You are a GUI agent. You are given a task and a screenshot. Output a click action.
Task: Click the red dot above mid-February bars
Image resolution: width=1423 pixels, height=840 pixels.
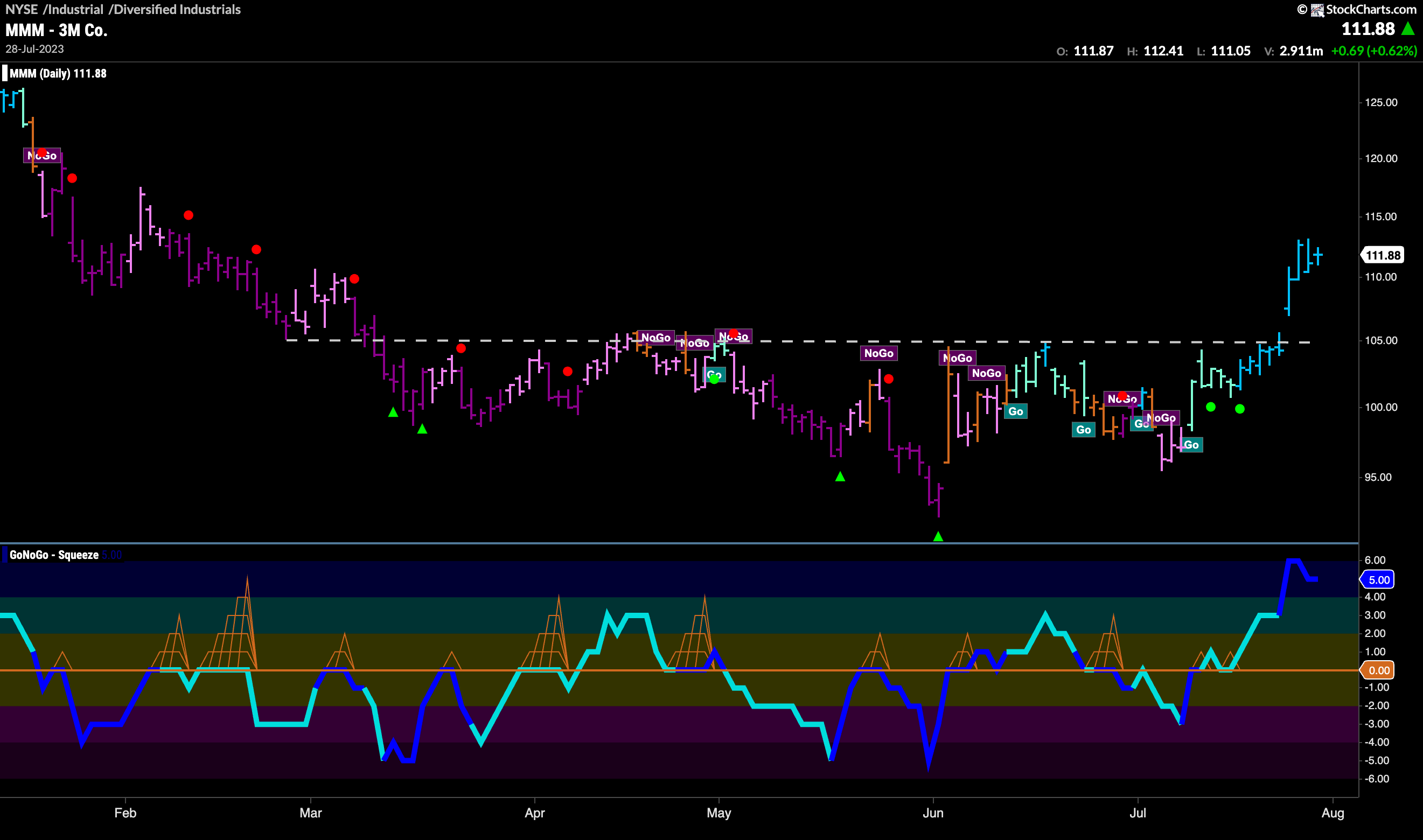pos(189,215)
